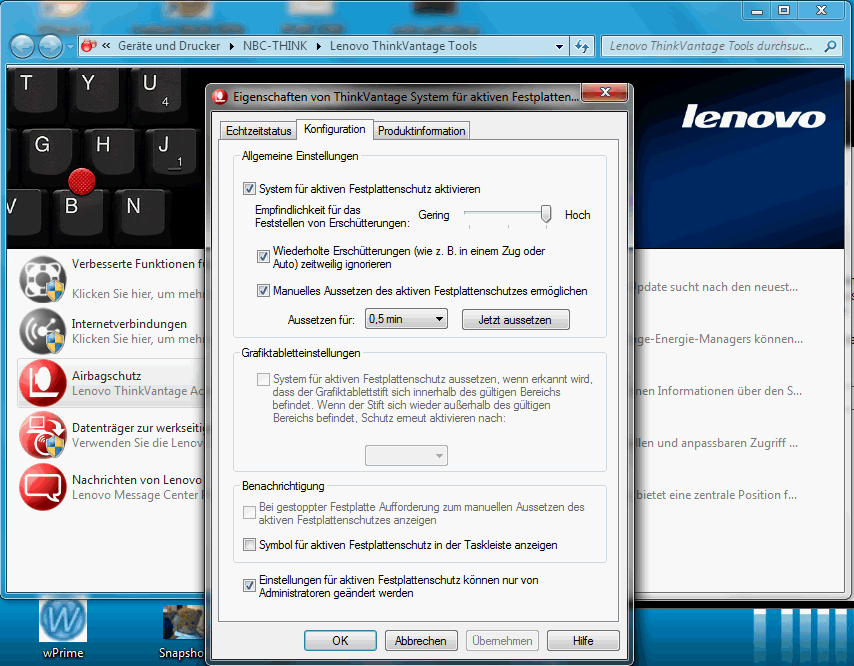Click the refresh button next to address bar
Viewport: 854px width, 666px height.
click(582, 46)
